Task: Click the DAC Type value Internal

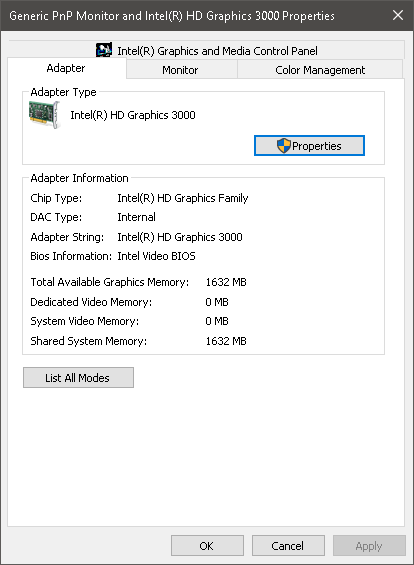Action: click(x=137, y=217)
